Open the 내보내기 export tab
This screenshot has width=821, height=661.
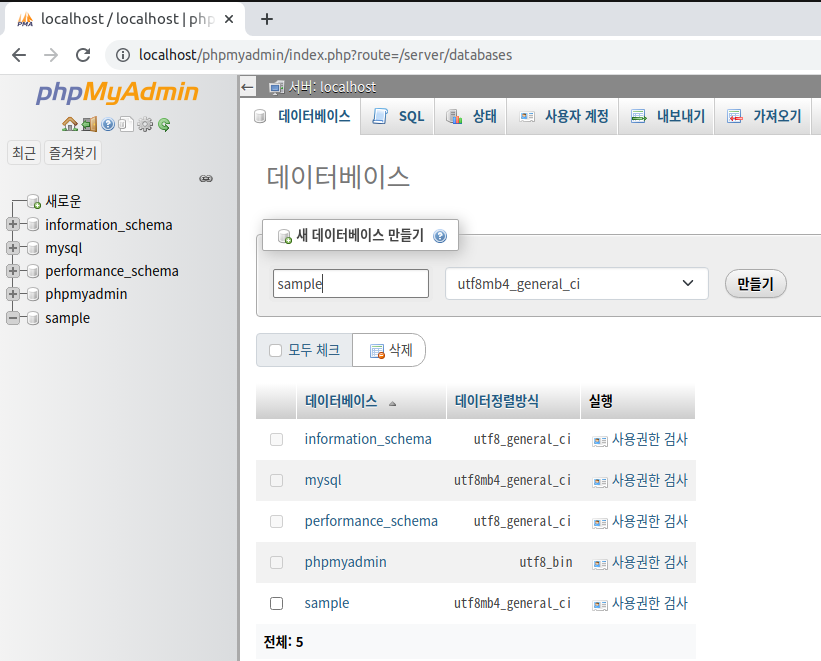coord(667,116)
